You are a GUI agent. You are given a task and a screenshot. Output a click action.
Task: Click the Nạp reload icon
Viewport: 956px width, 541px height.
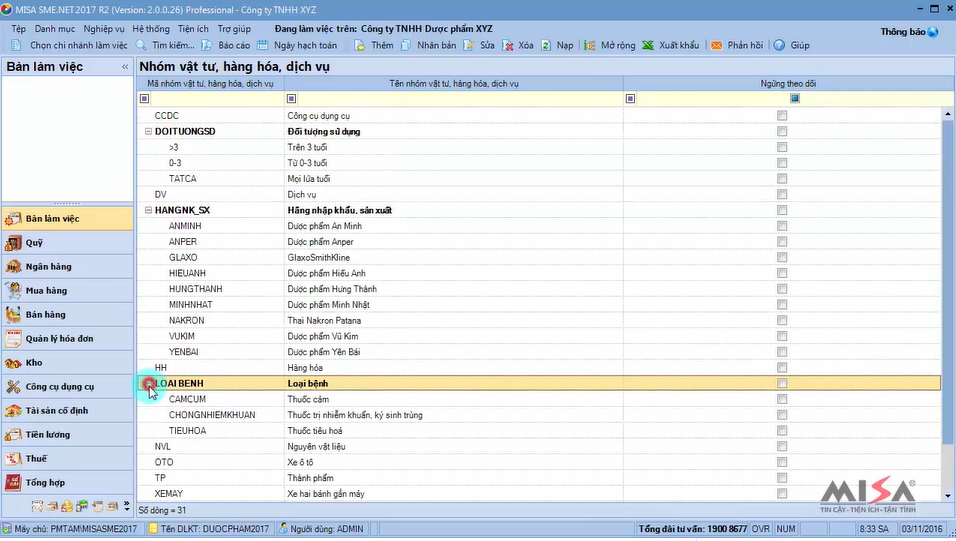point(546,45)
